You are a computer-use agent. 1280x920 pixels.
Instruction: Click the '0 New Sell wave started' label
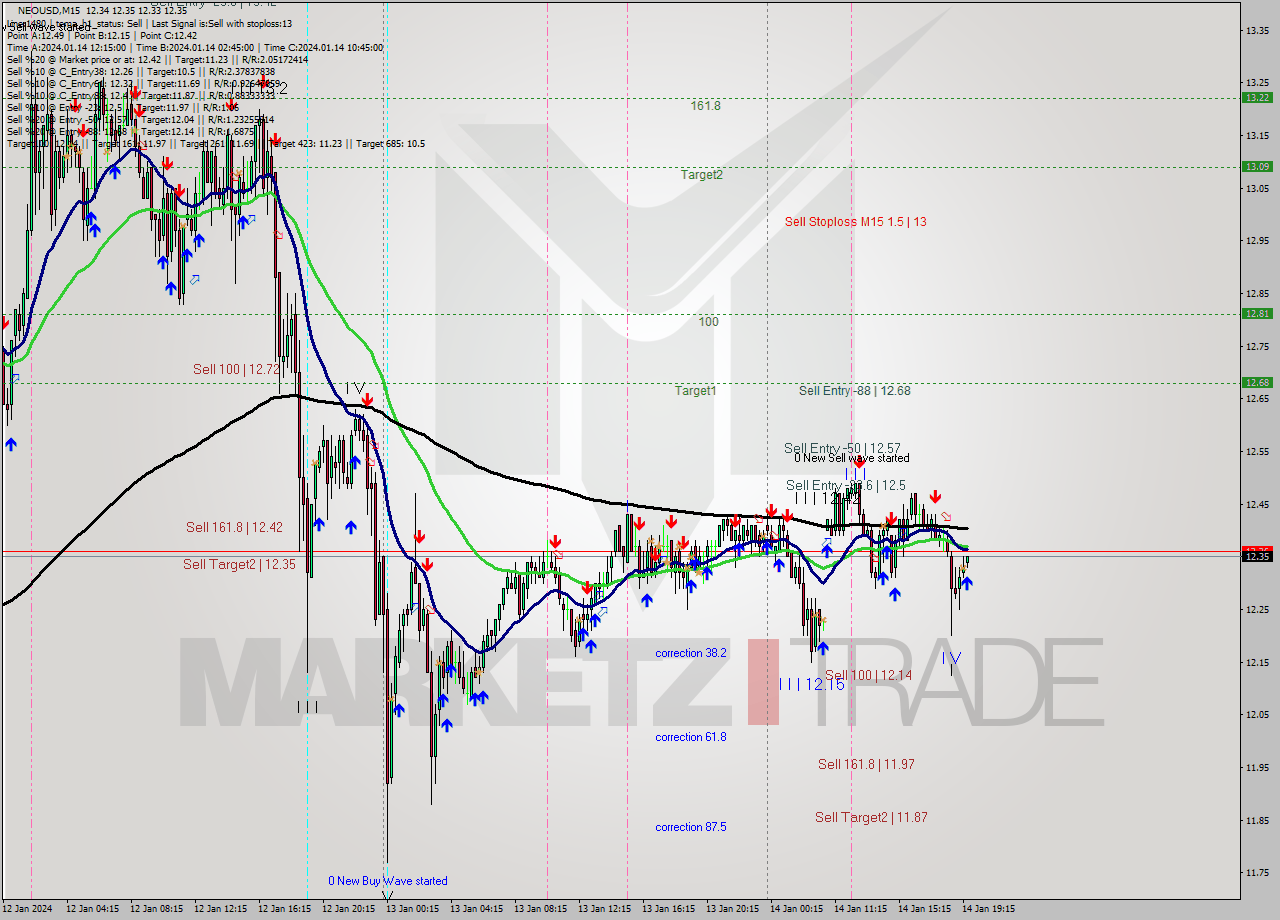(852, 458)
